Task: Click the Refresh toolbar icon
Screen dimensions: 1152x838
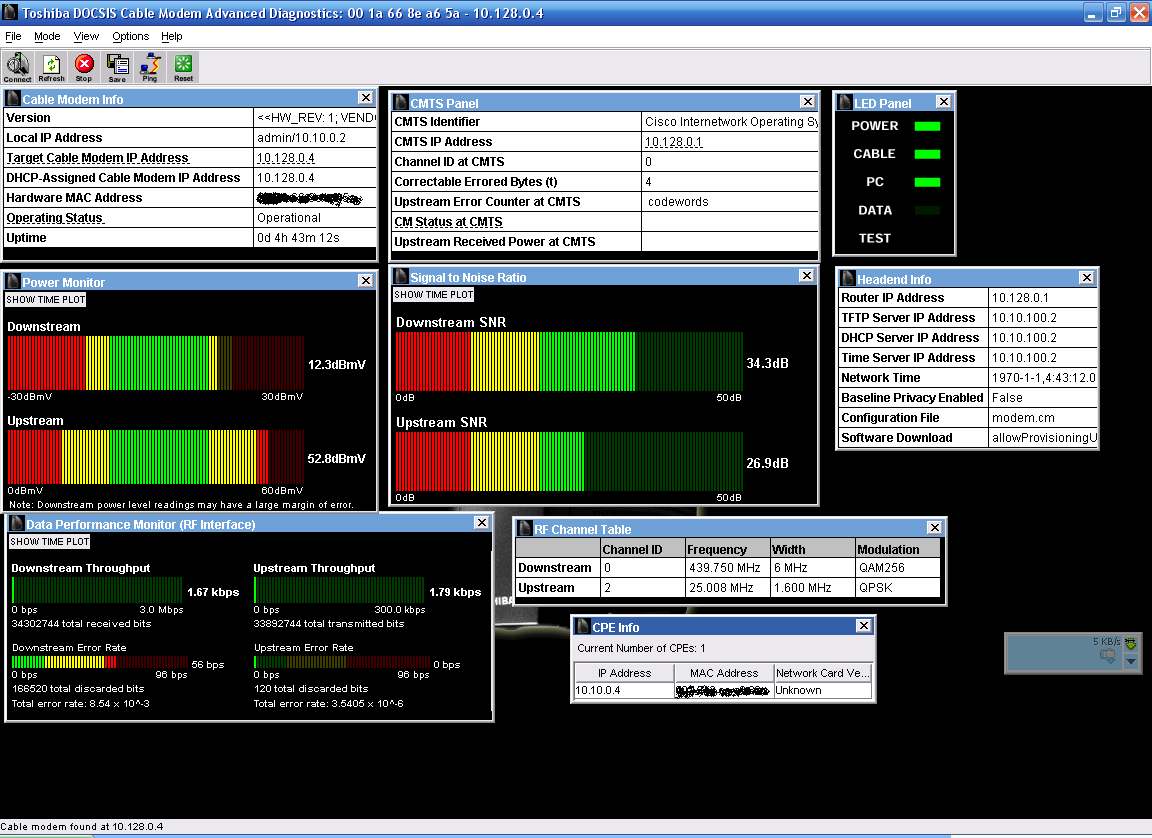Action: 51,67
